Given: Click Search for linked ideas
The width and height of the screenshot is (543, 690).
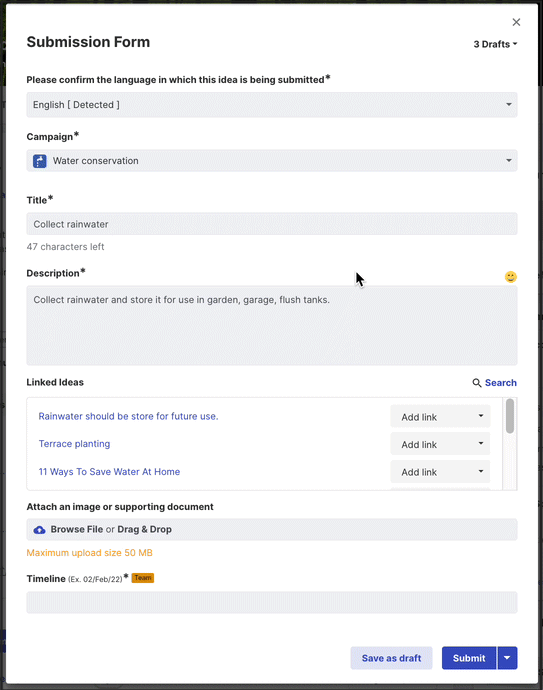Looking at the screenshot, I should pyautogui.click(x=501, y=383).
